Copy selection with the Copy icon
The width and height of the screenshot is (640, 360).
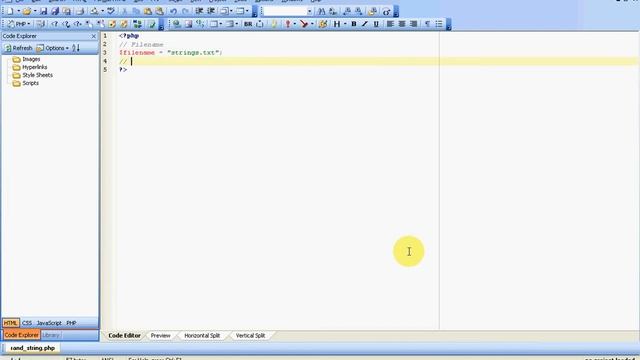click(136, 11)
